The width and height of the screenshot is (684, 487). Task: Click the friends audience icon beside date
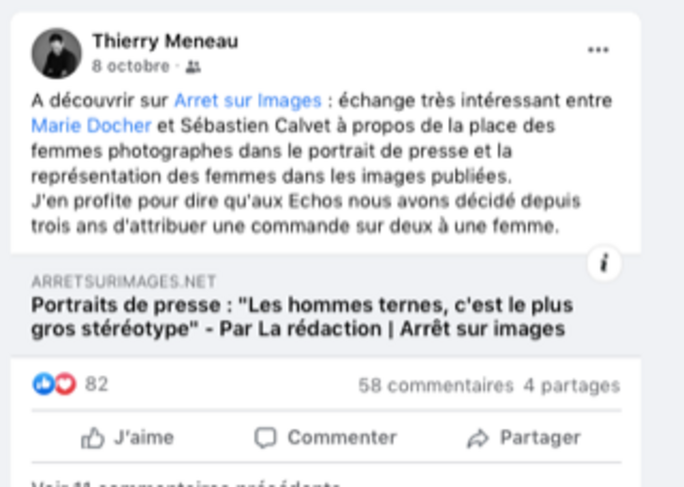[x=193, y=67]
